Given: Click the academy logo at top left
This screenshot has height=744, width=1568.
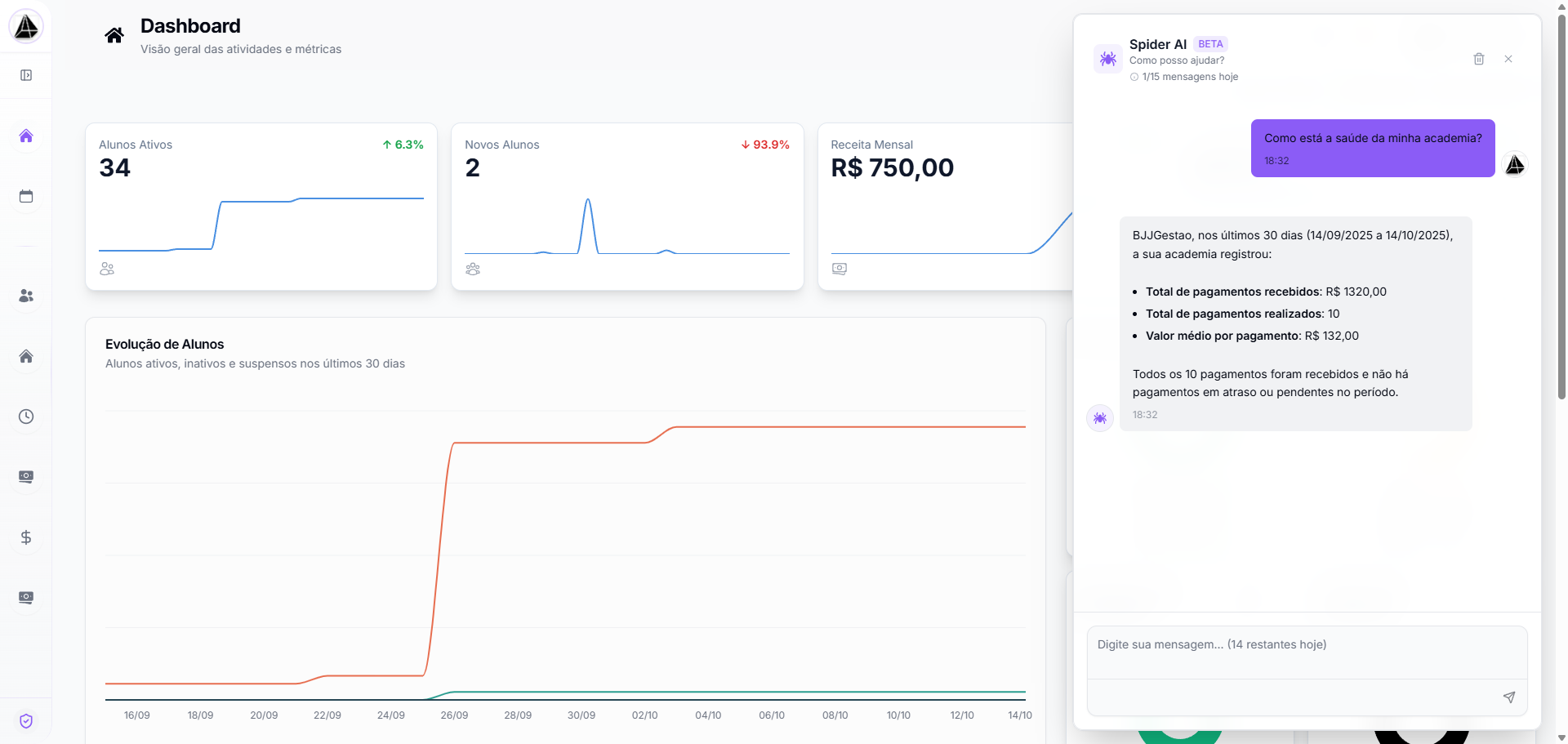Looking at the screenshot, I should 26,27.
